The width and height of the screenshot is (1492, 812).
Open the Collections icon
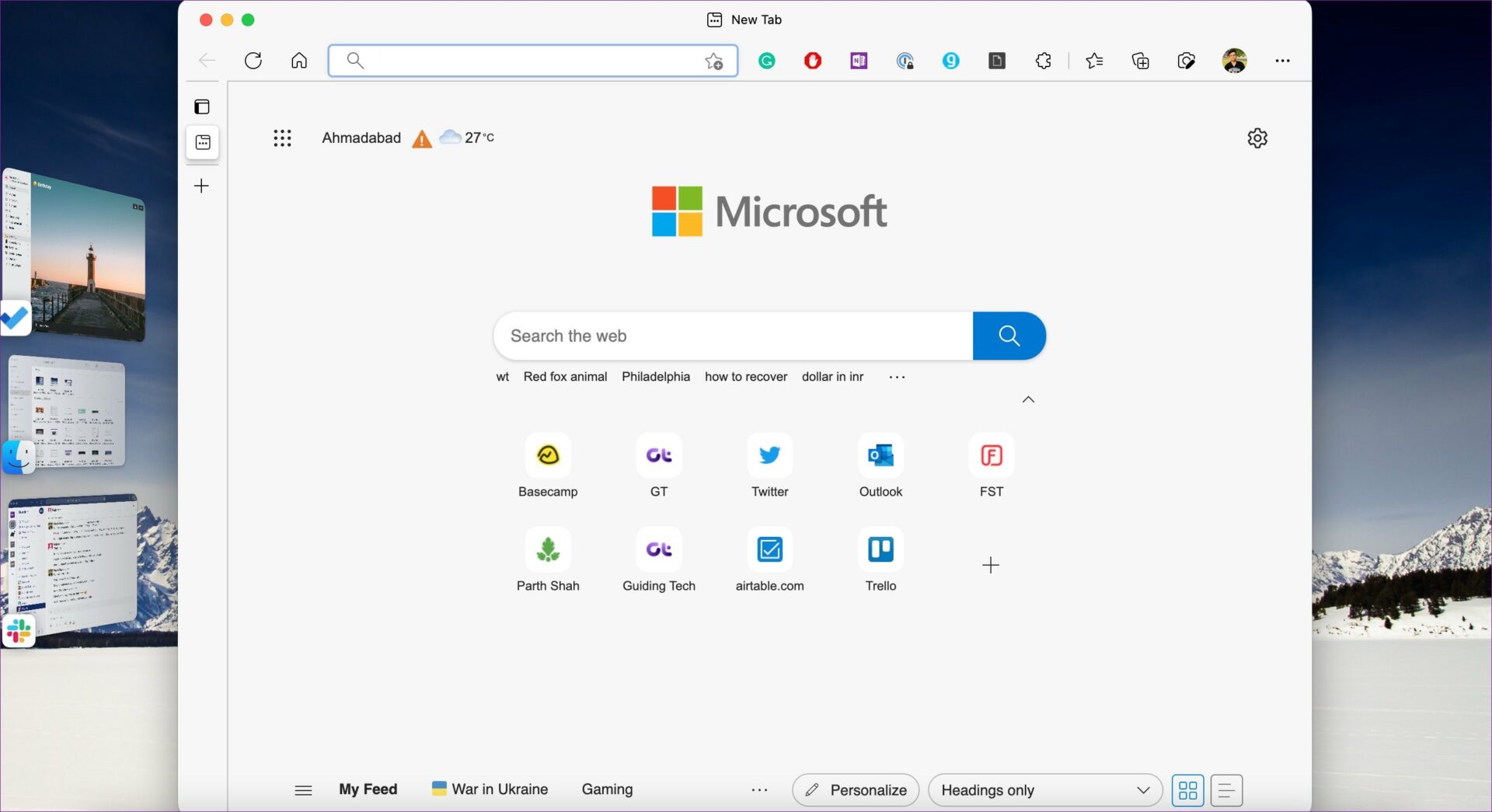1141,61
